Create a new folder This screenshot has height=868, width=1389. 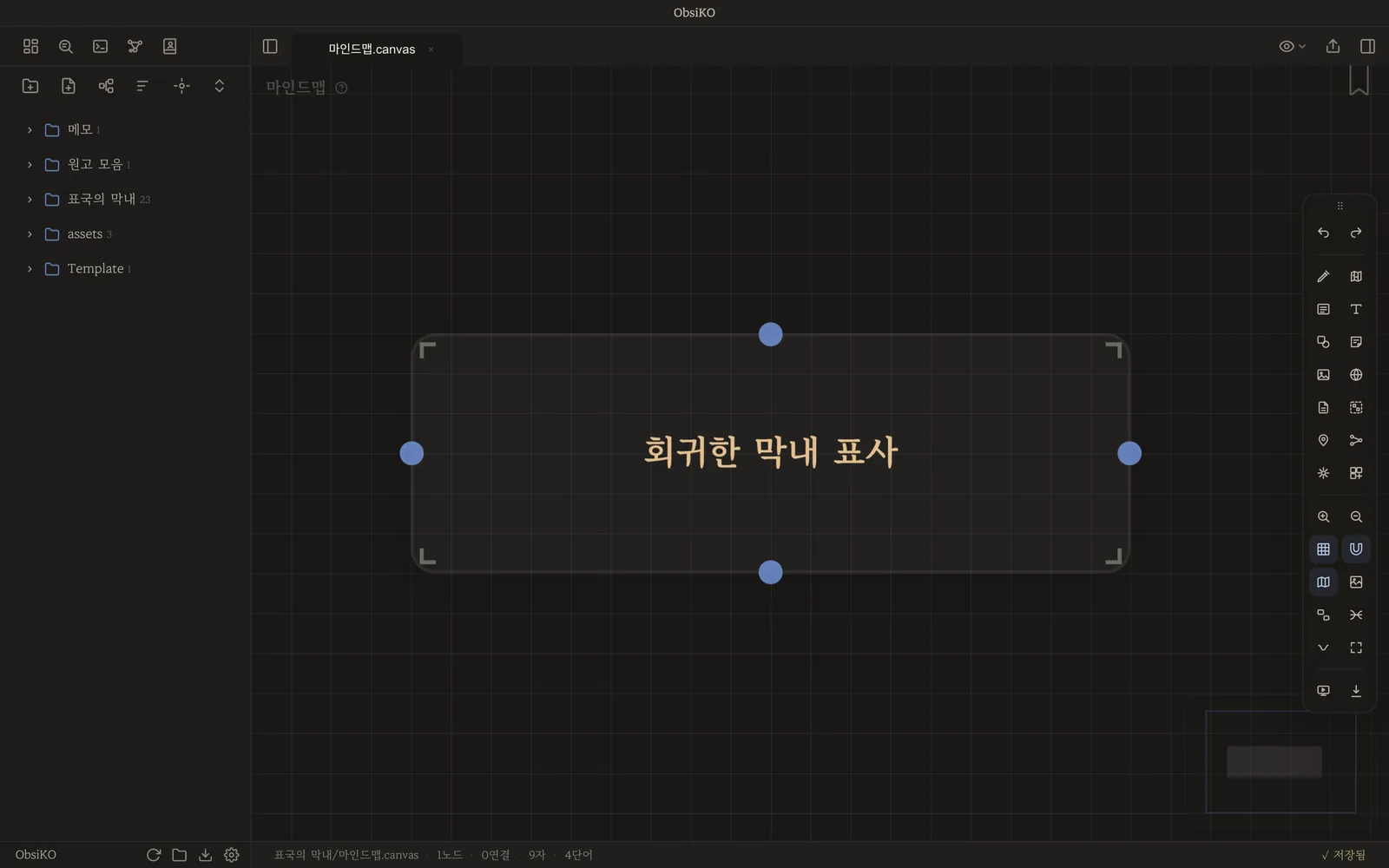click(30, 85)
